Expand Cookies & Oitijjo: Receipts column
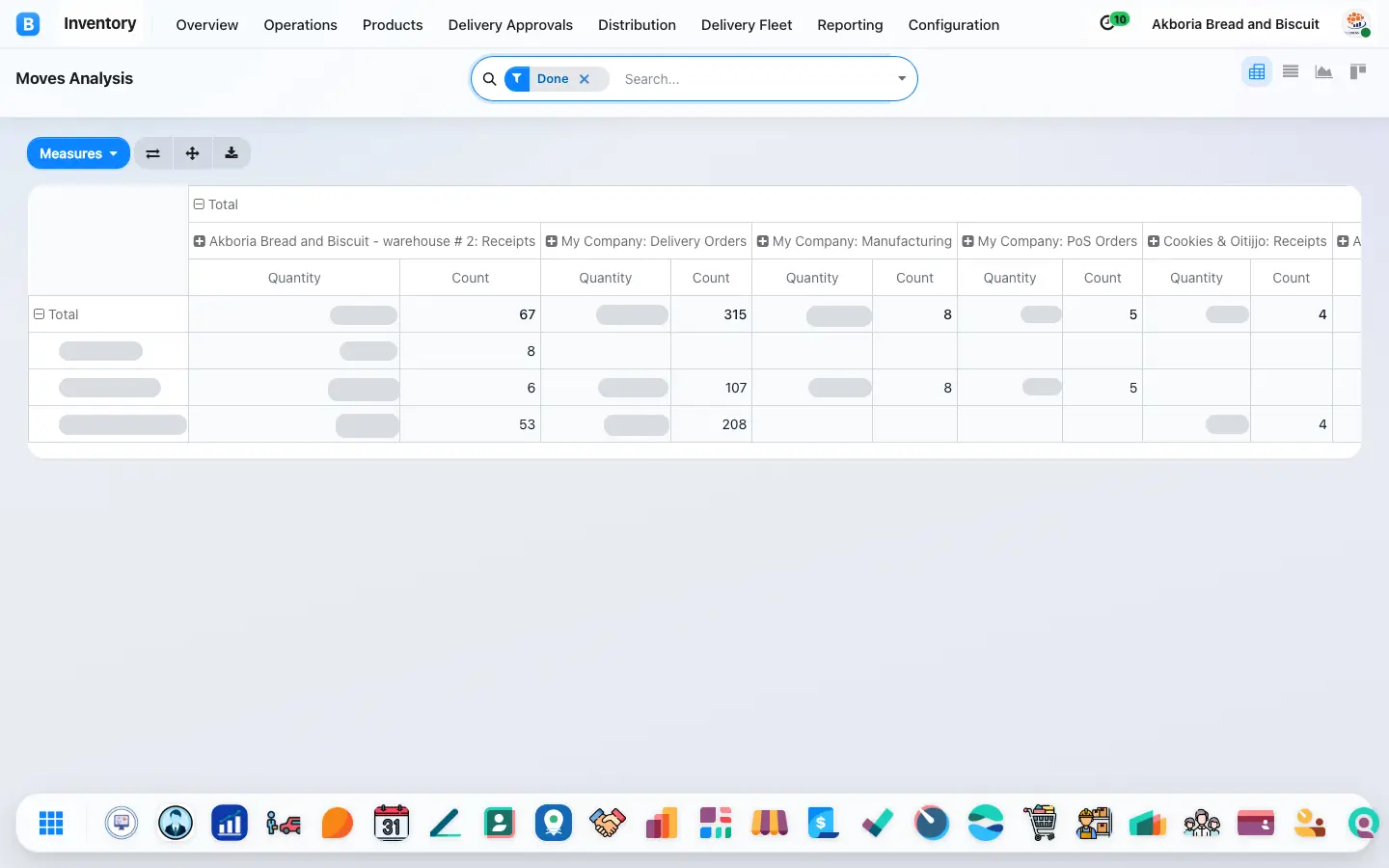 1238,241
